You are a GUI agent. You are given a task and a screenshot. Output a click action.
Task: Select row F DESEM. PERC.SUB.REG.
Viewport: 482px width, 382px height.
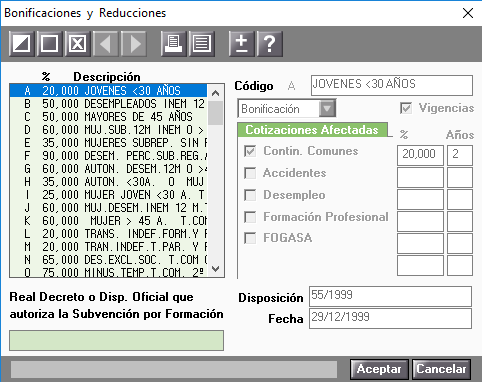pyautogui.click(x=108, y=156)
